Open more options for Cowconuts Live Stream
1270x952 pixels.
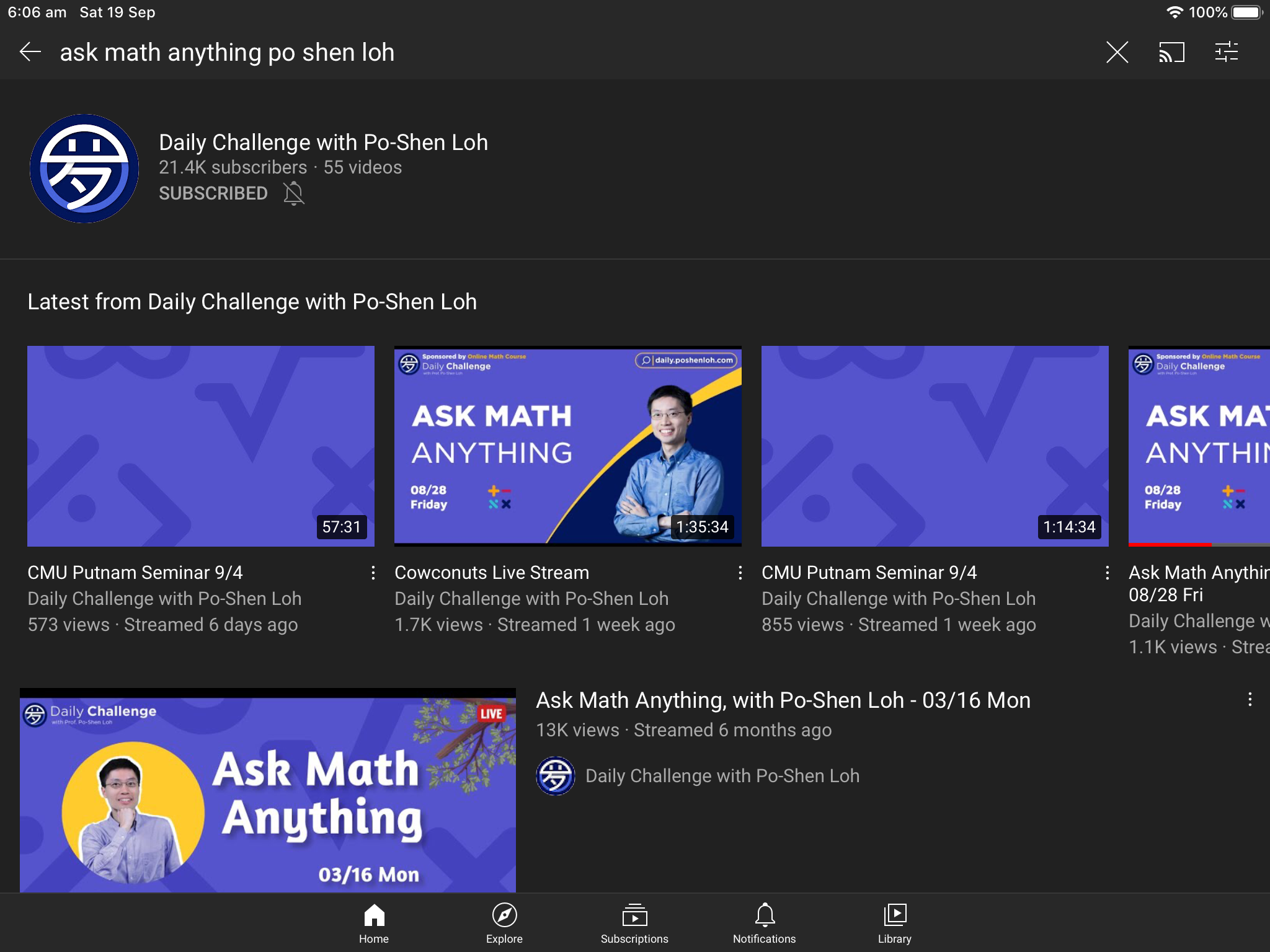click(740, 573)
